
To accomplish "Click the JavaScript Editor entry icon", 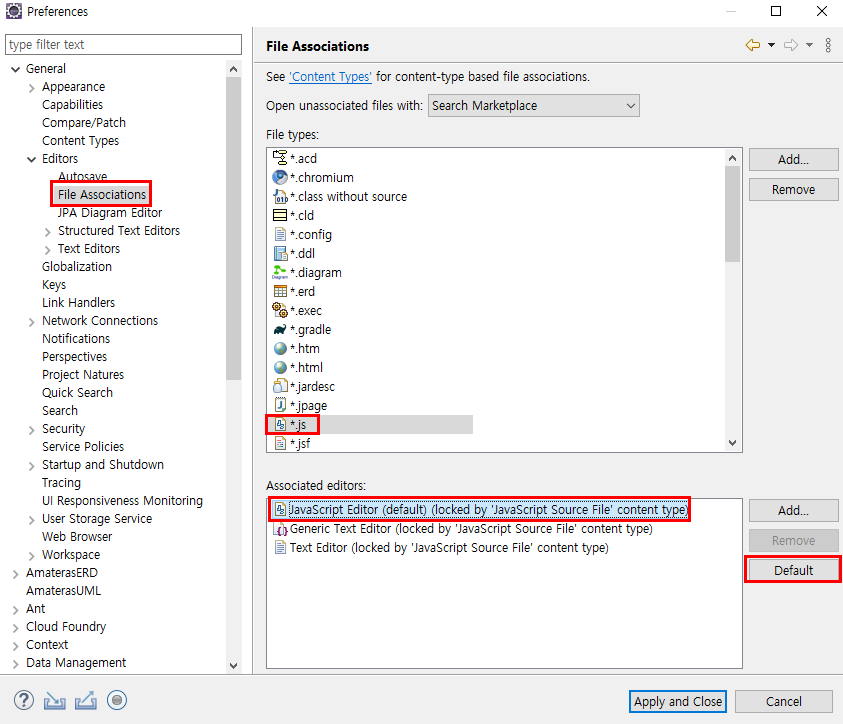I will tap(280, 509).
